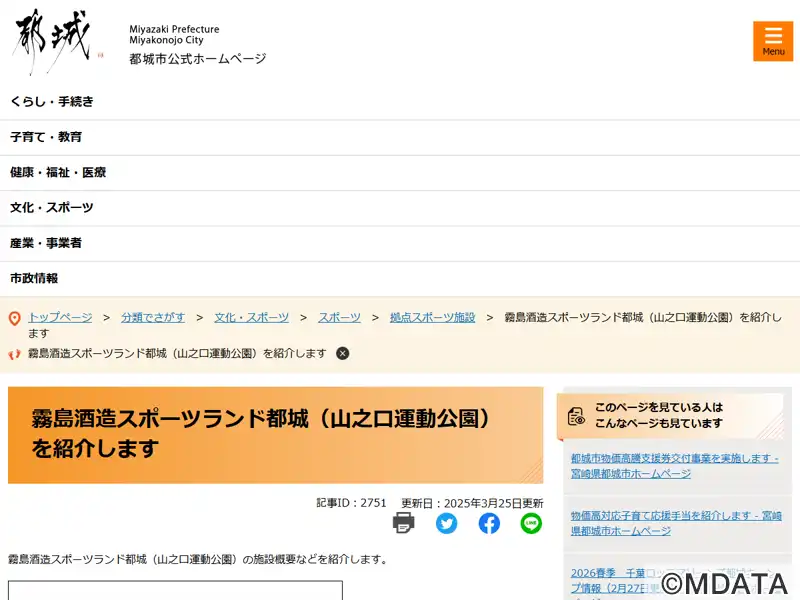Click the document icon in related pages header

[577, 416]
